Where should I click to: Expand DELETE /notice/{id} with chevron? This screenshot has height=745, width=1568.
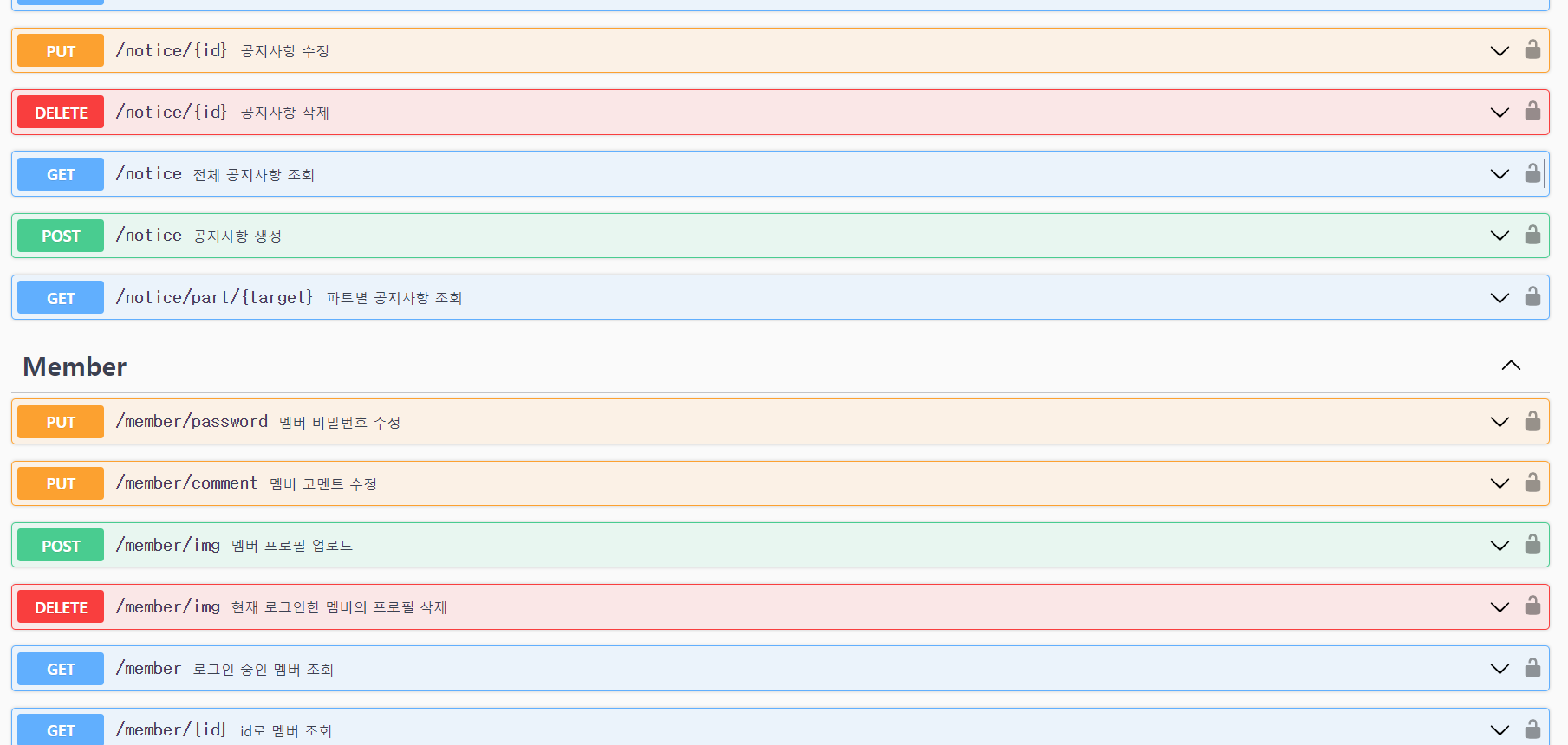coord(1500,113)
